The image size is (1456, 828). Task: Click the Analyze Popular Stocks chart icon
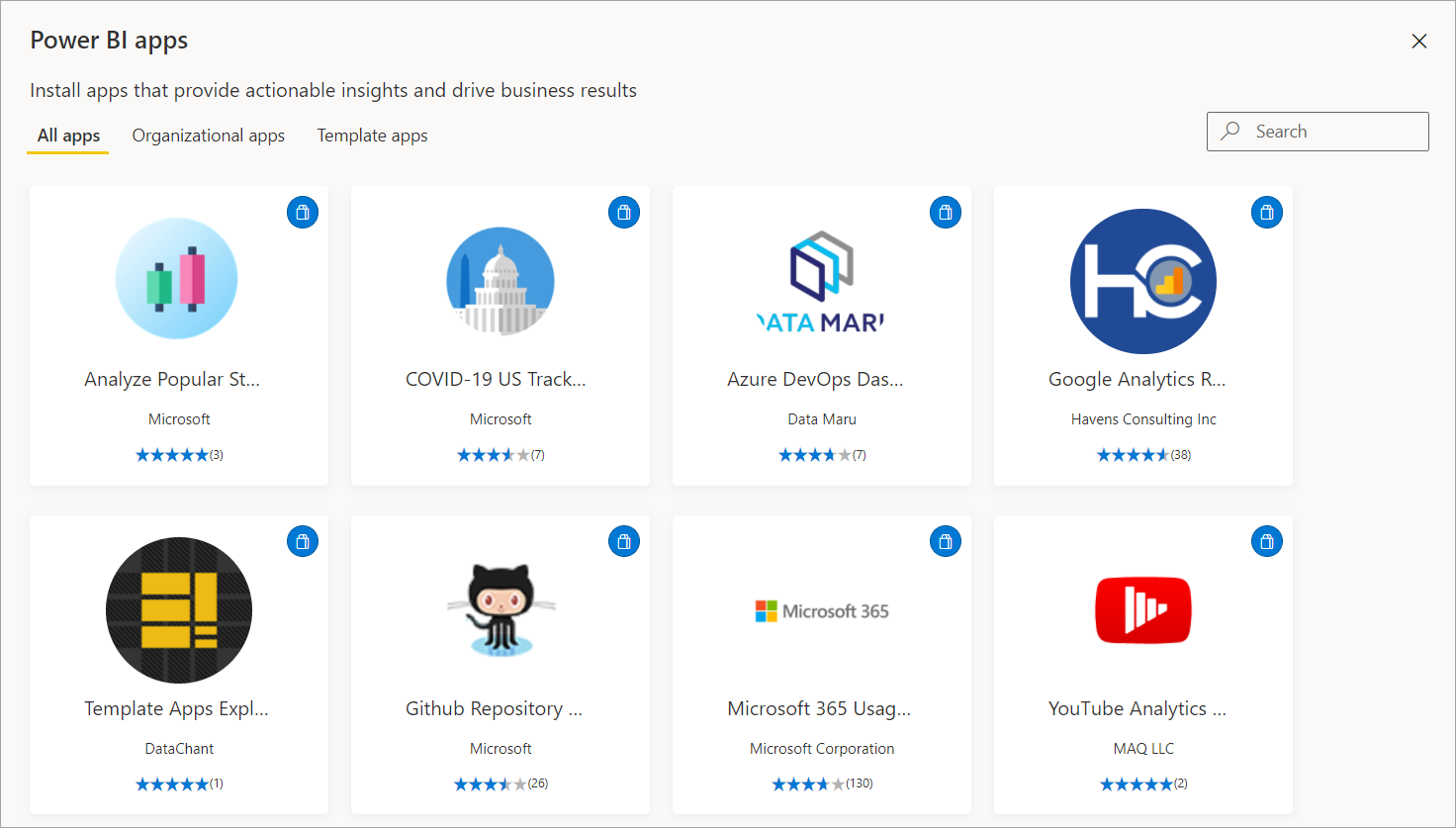178,280
